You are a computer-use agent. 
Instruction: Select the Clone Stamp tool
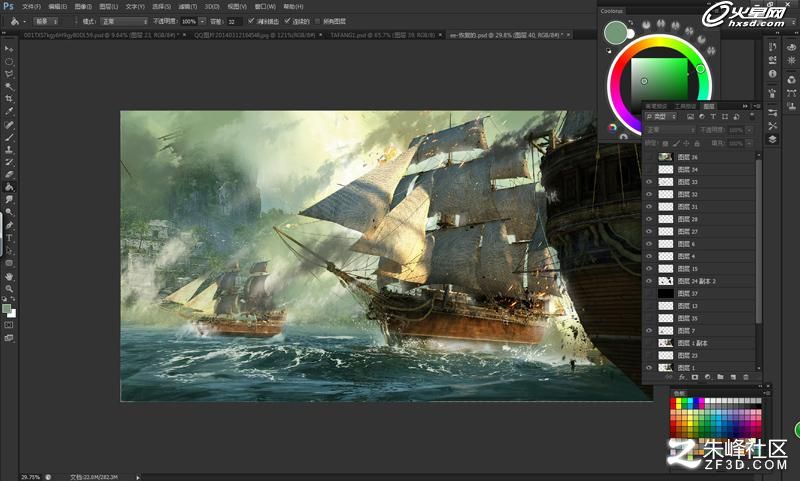click(9, 149)
